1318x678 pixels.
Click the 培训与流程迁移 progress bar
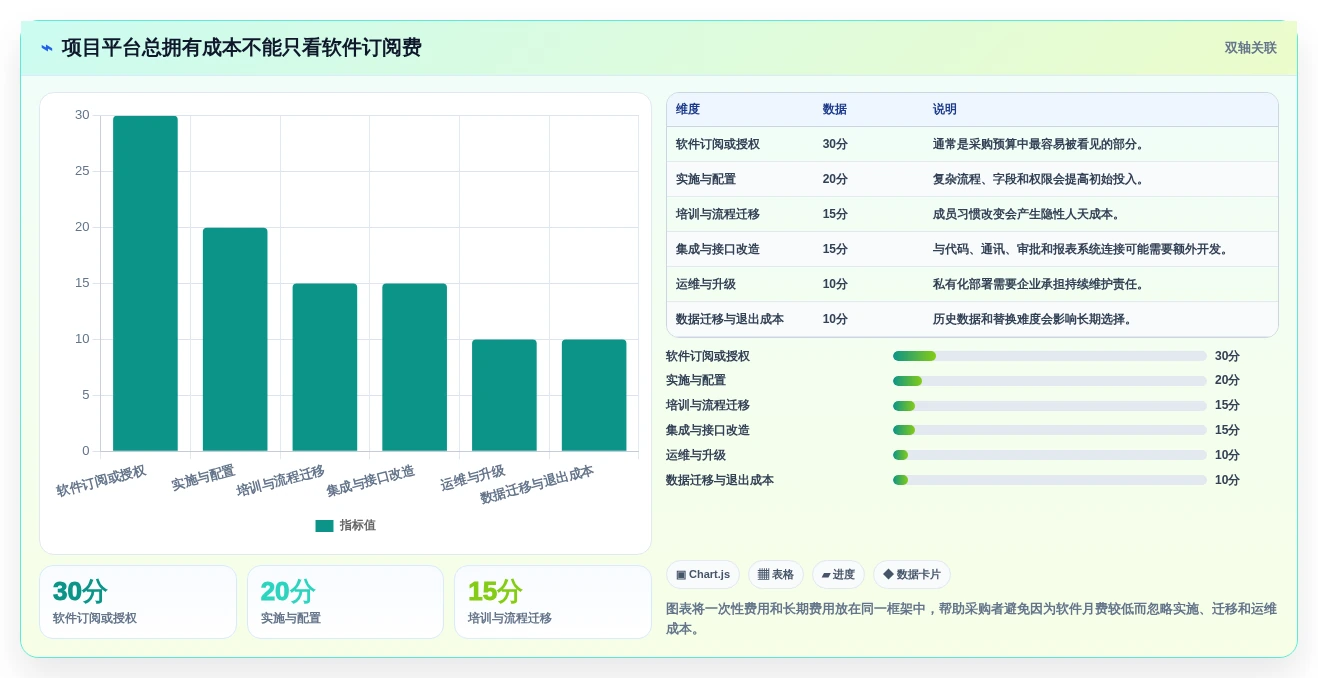(x=1050, y=406)
